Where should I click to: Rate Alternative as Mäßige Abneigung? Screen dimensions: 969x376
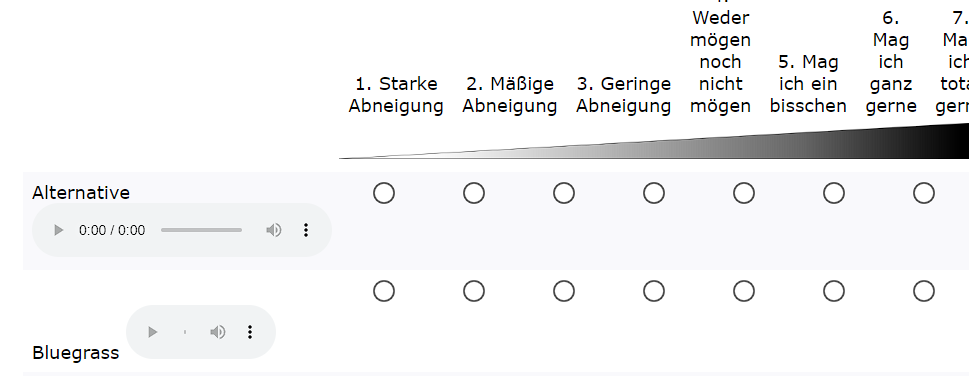(x=474, y=194)
